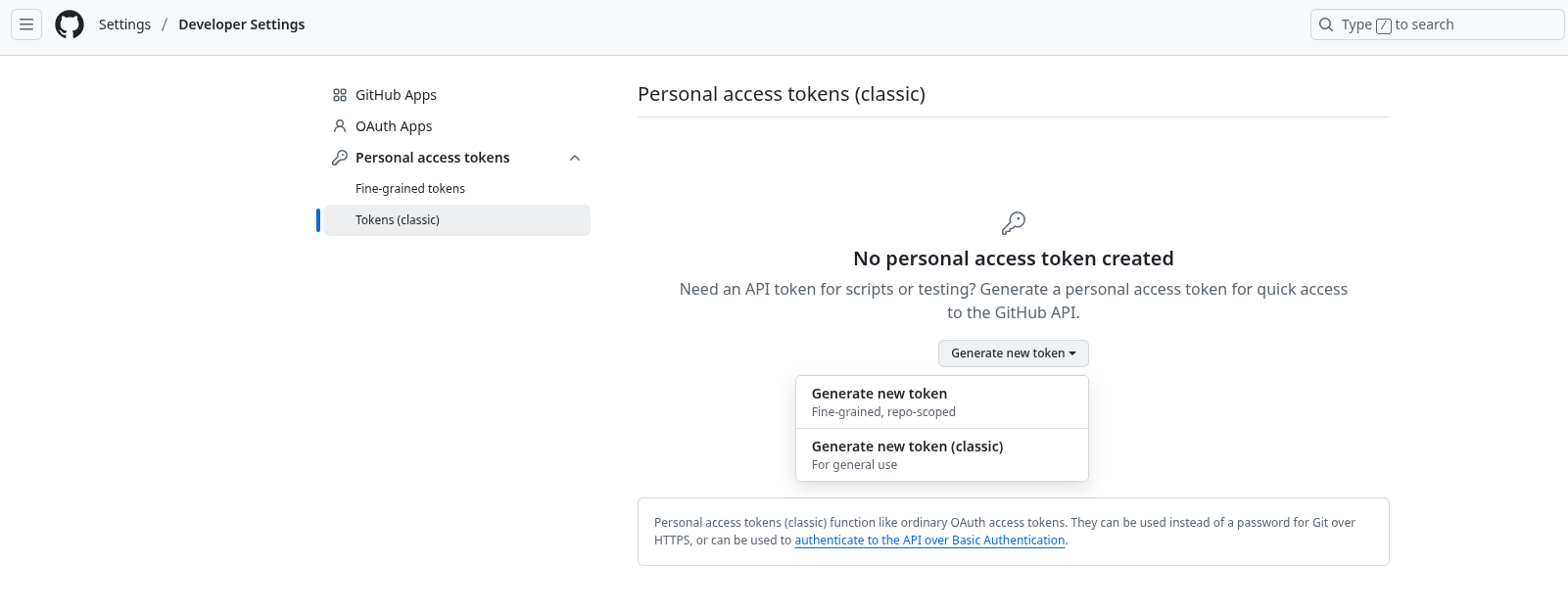1568x611 pixels.
Task: Click the GitHub Octocat logo
Action: coord(70,24)
